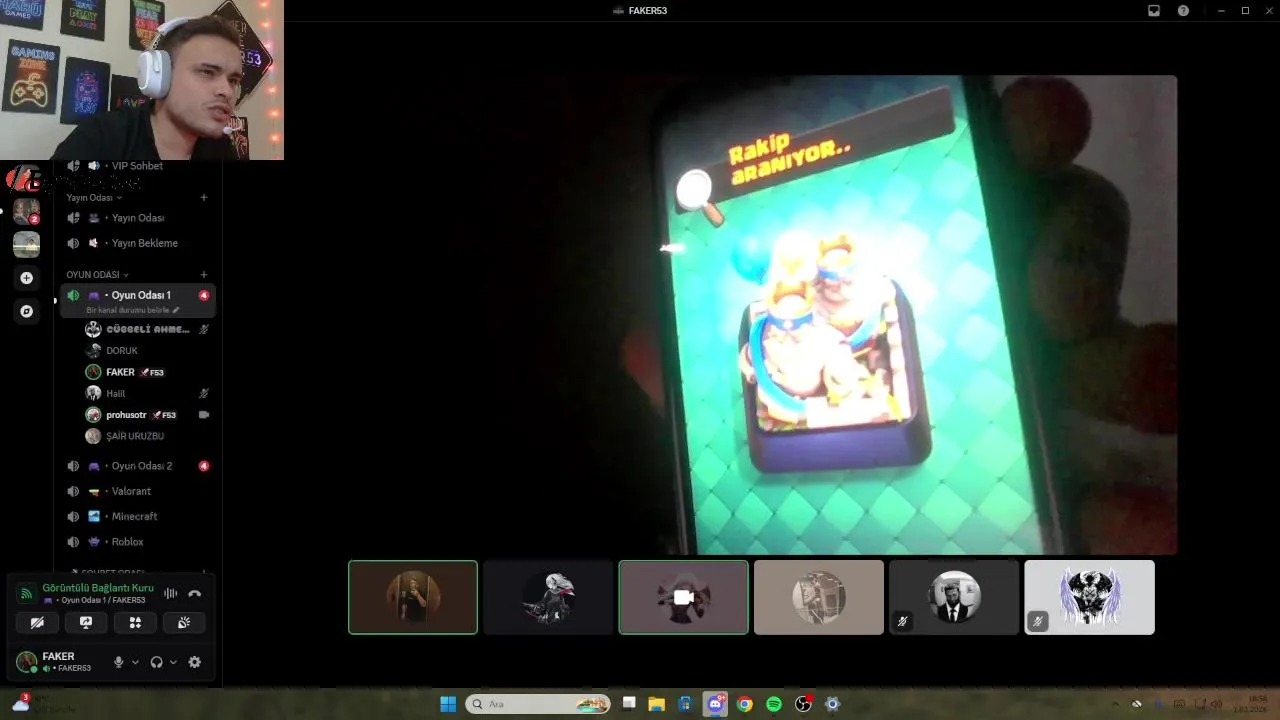Open Spotify from taskbar
Screen dimensions: 1280x720
(x=774, y=704)
